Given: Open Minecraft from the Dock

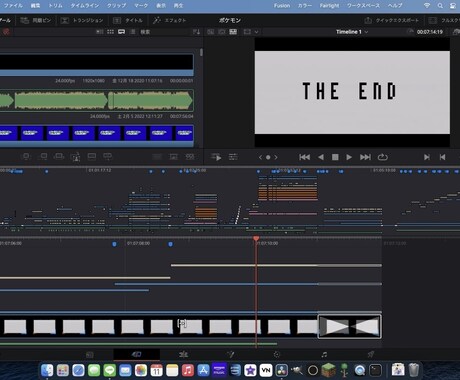Looking at the screenshot, I should point(328,370).
